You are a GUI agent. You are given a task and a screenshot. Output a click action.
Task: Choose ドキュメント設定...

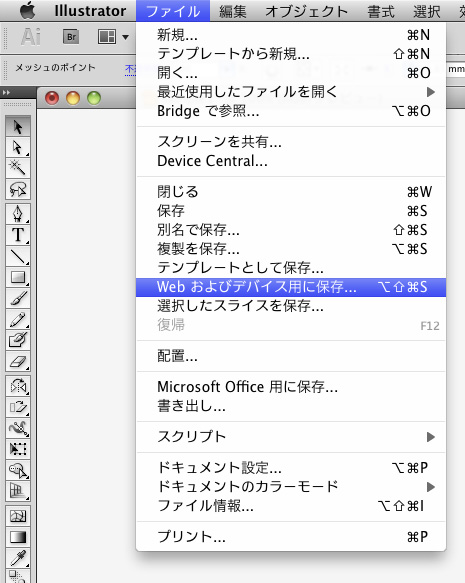[291, 467]
